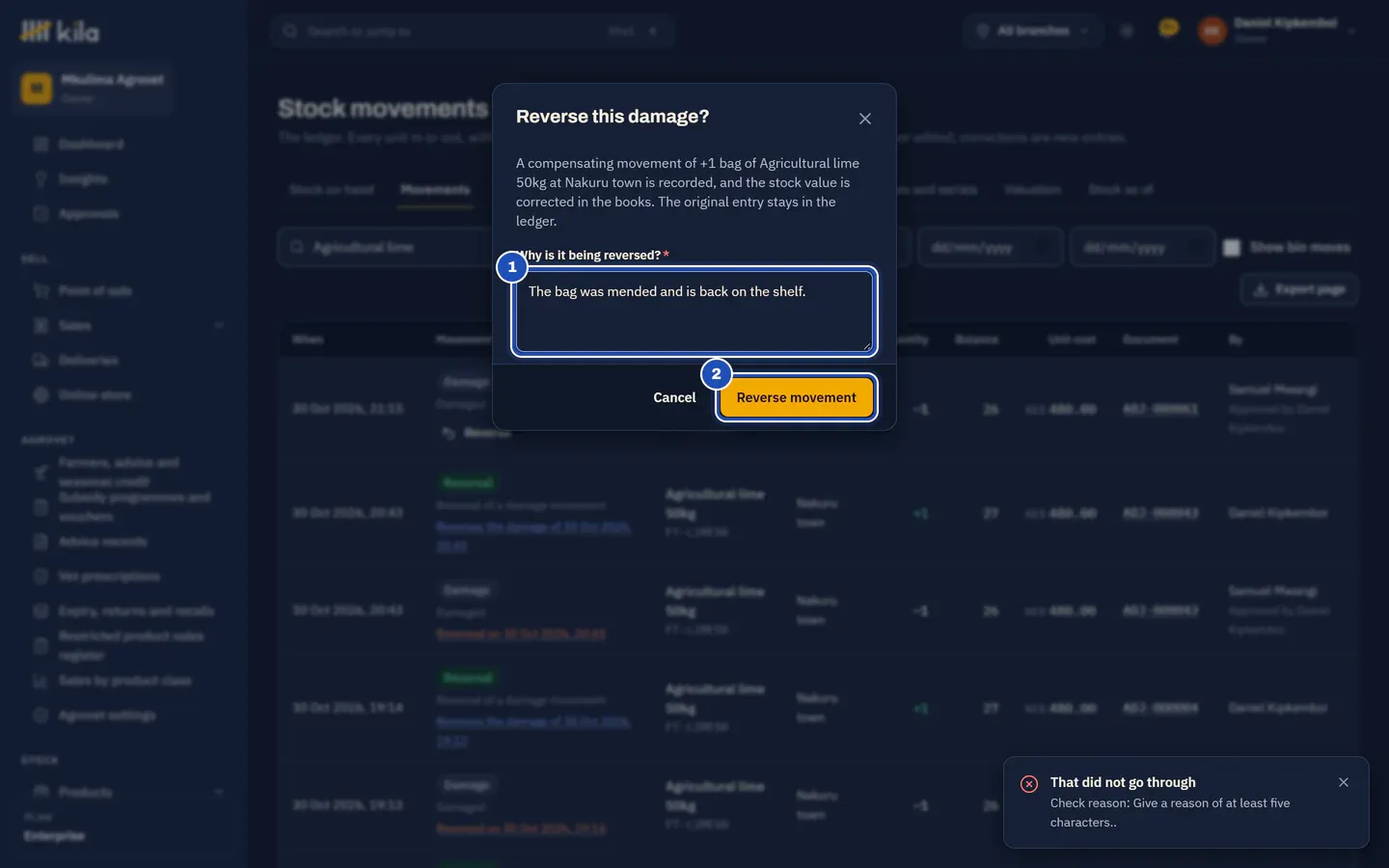Image resolution: width=1389 pixels, height=868 pixels.
Task: Click the small icon left of the chat notification
Action: [1127, 31]
